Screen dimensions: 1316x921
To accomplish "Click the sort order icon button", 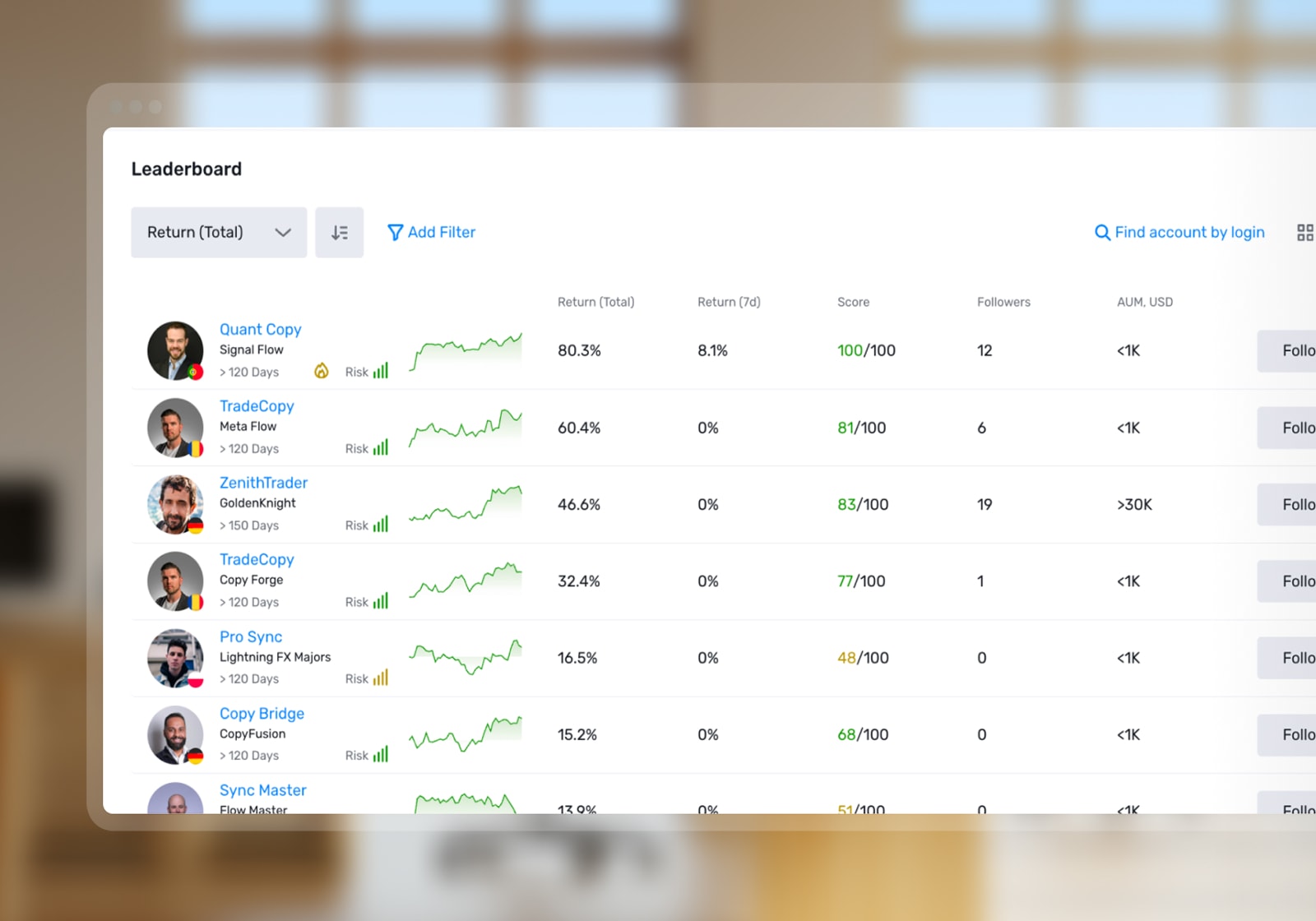I will click(339, 233).
